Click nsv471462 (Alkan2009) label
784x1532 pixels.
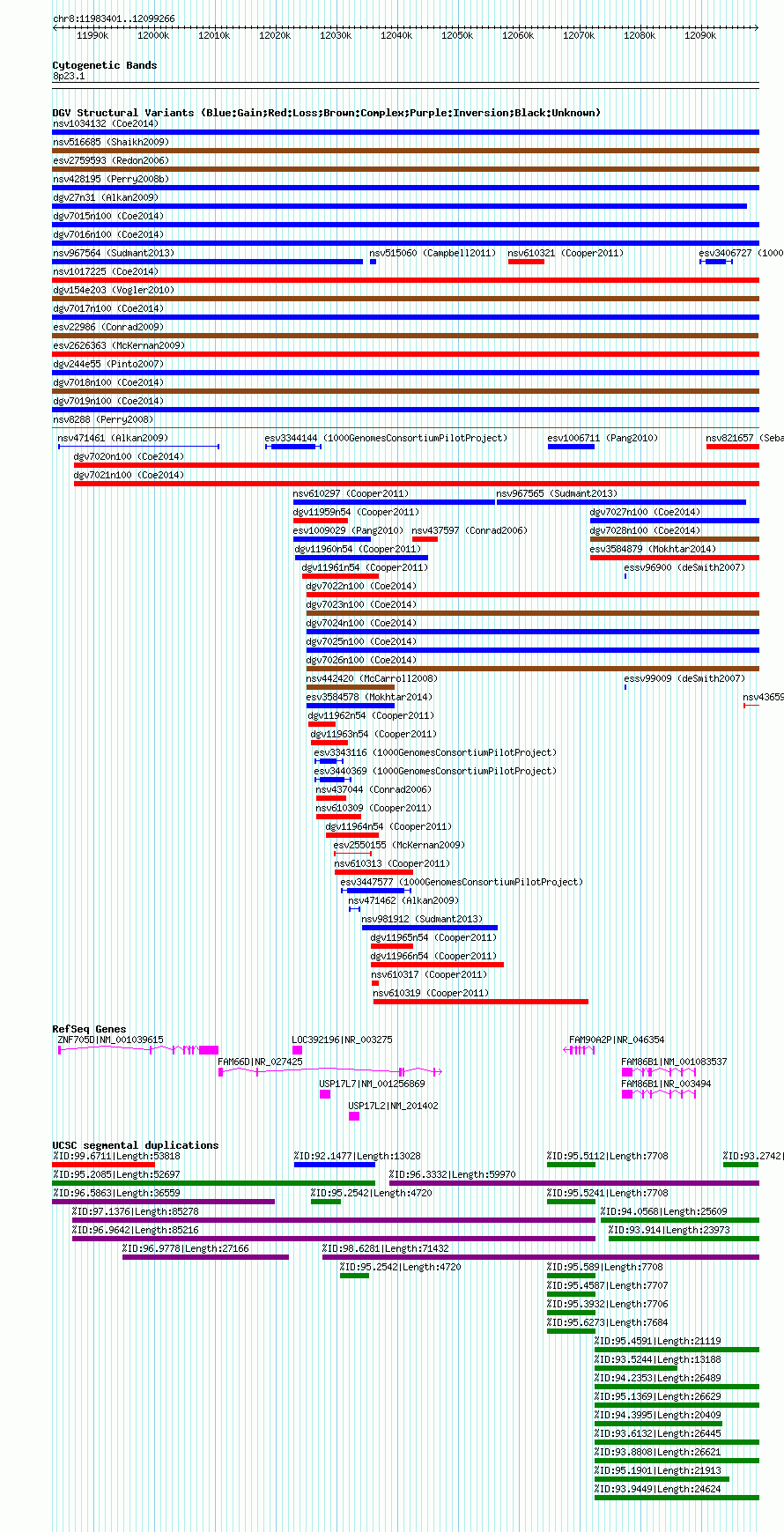[403, 900]
